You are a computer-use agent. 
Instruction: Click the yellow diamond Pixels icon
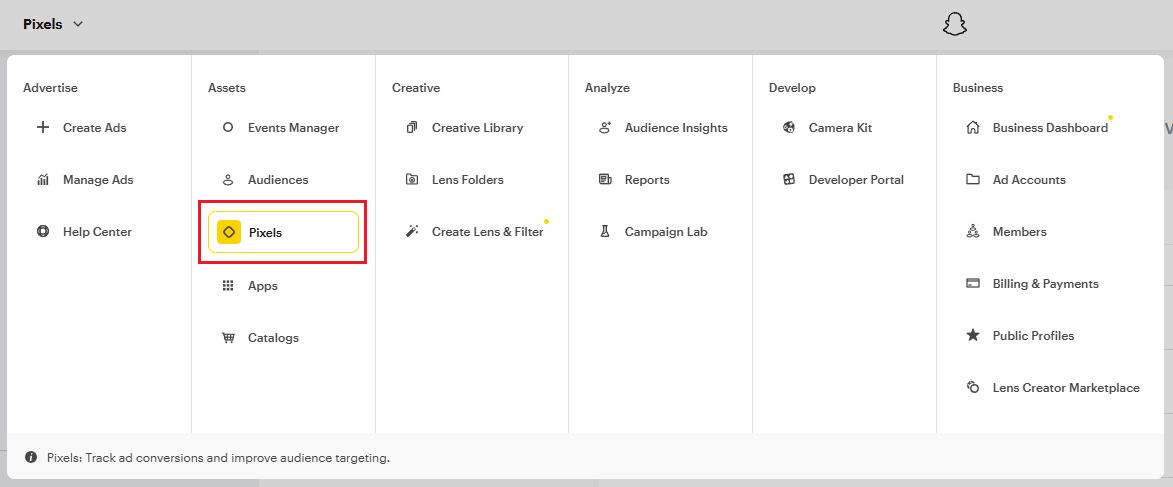(x=229, y=232)
